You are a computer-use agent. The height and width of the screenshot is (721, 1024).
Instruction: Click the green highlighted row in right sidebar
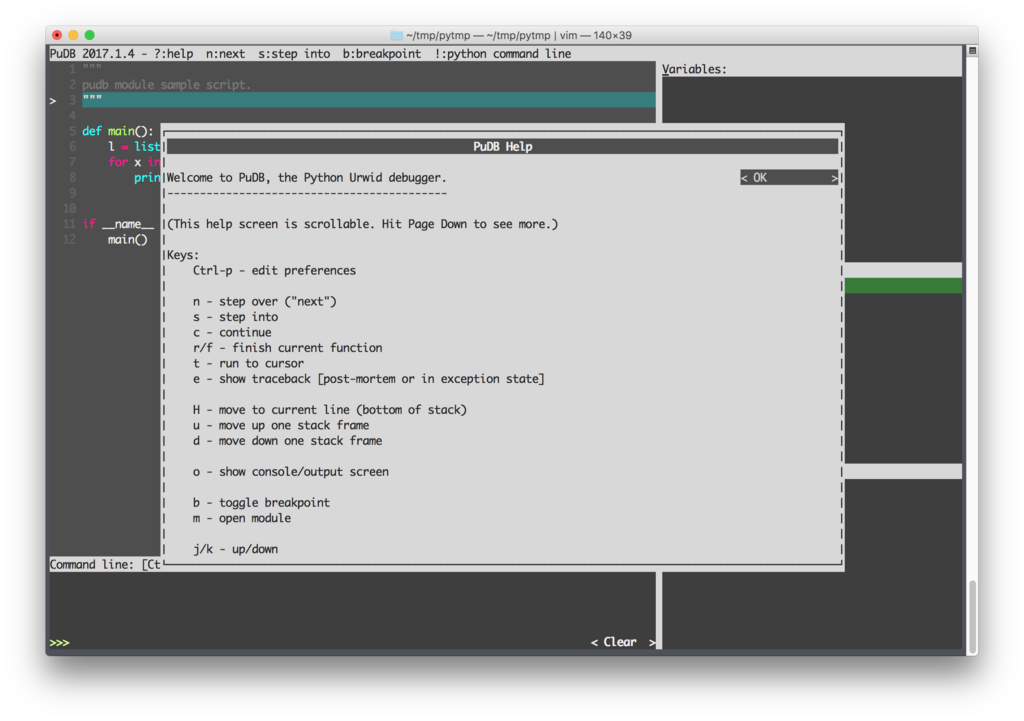click(903, 285)
